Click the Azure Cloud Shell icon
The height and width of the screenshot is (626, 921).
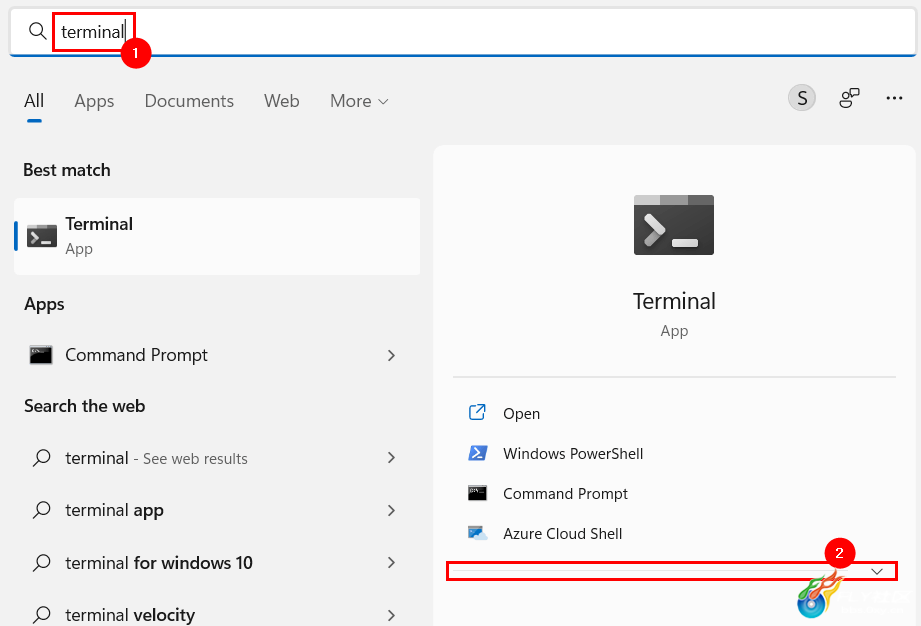(x=478, y=533)
